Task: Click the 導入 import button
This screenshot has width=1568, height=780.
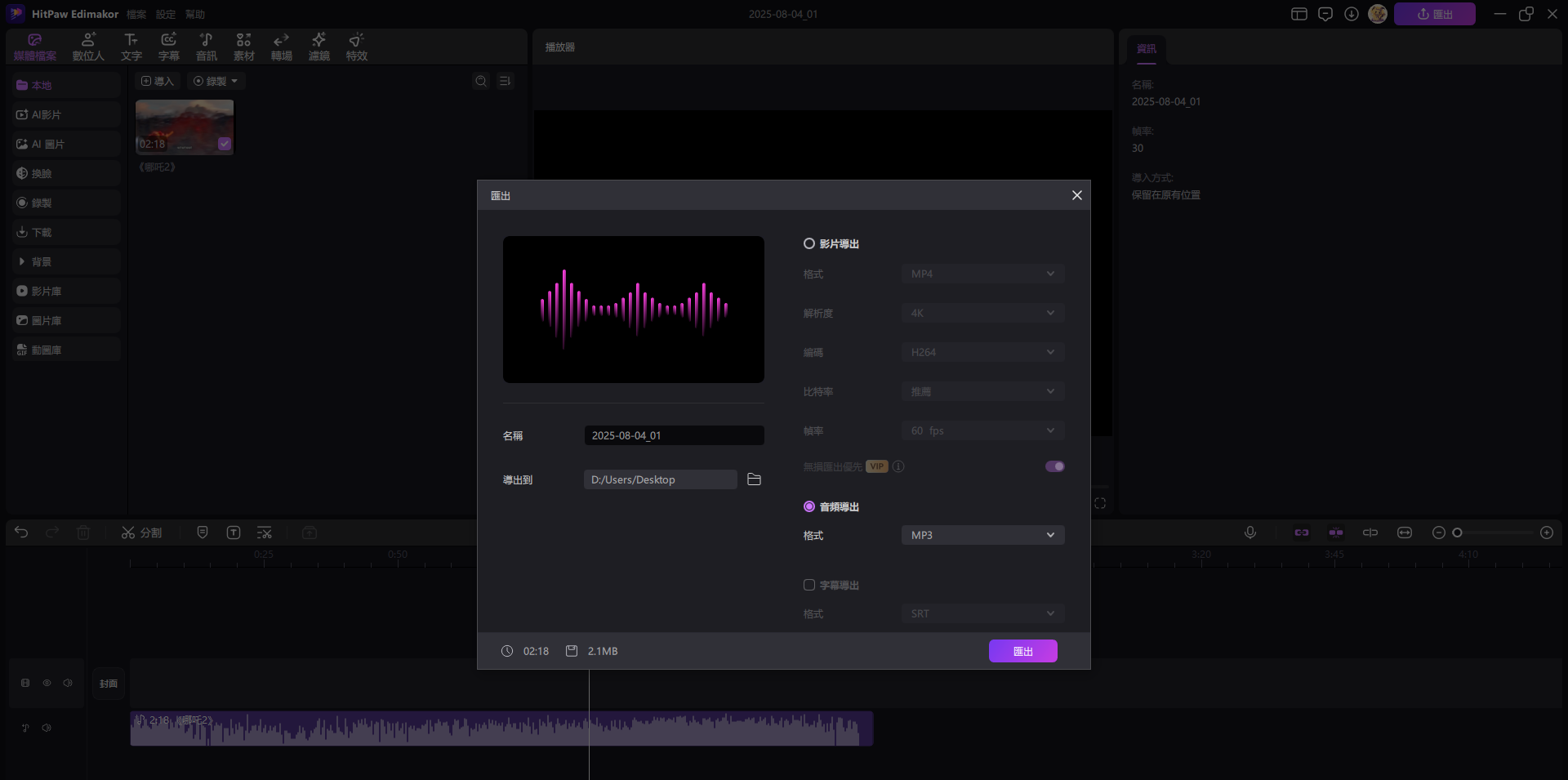Action: click(x=158, y=81)
